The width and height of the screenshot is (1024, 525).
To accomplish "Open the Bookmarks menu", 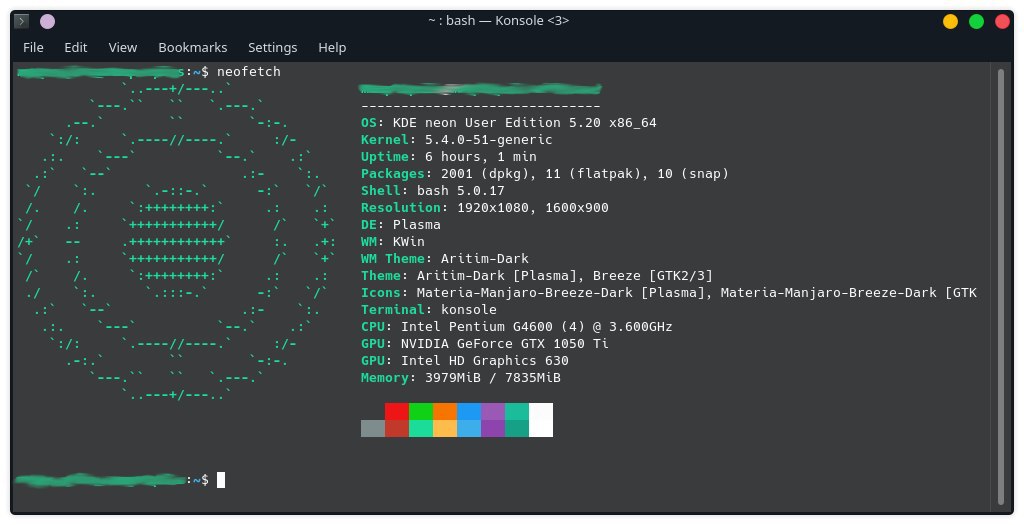I will (x=192, y=48).
